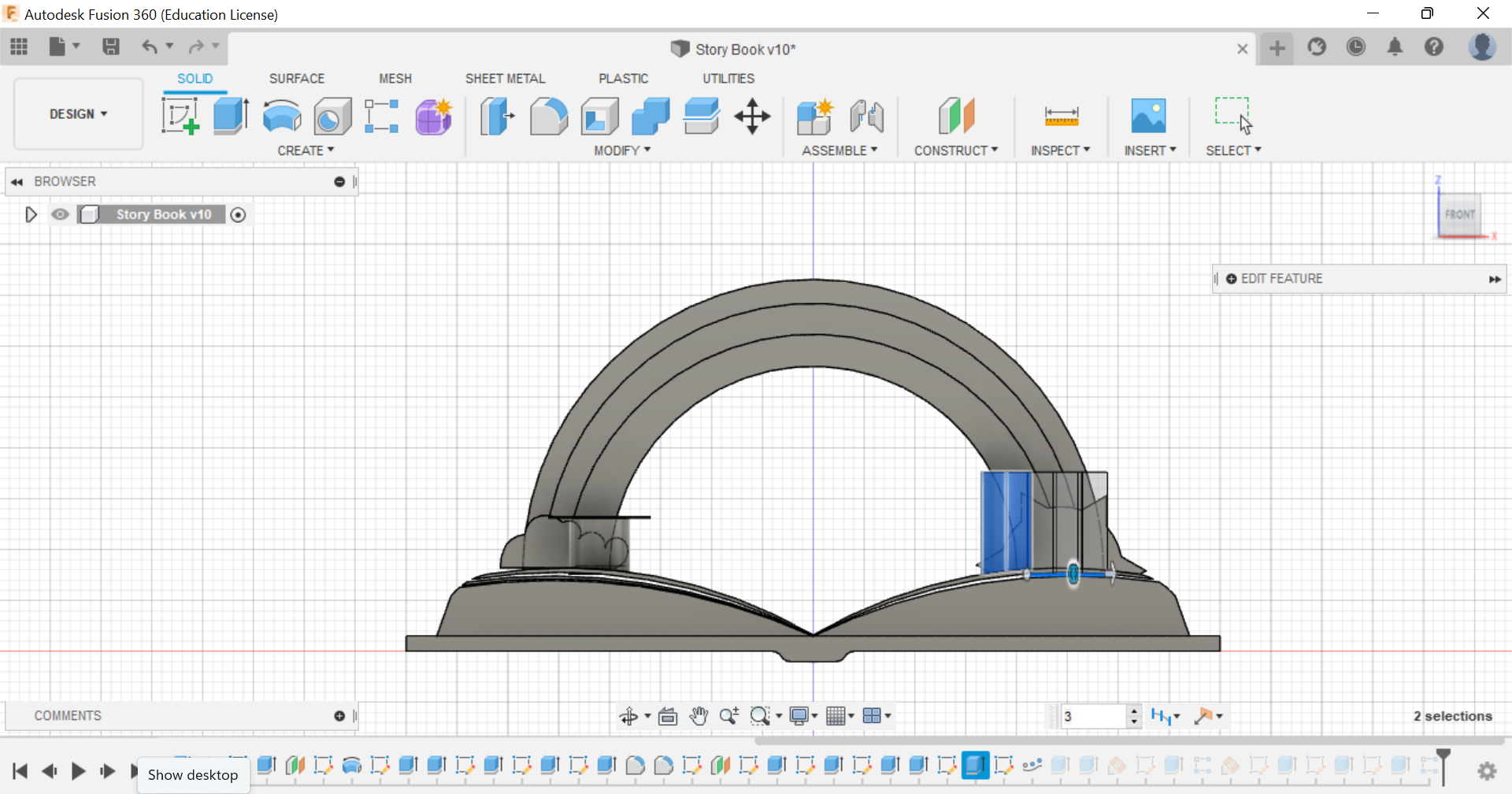
Task: Select the Revolve tool icon
Action: (281, 117)
